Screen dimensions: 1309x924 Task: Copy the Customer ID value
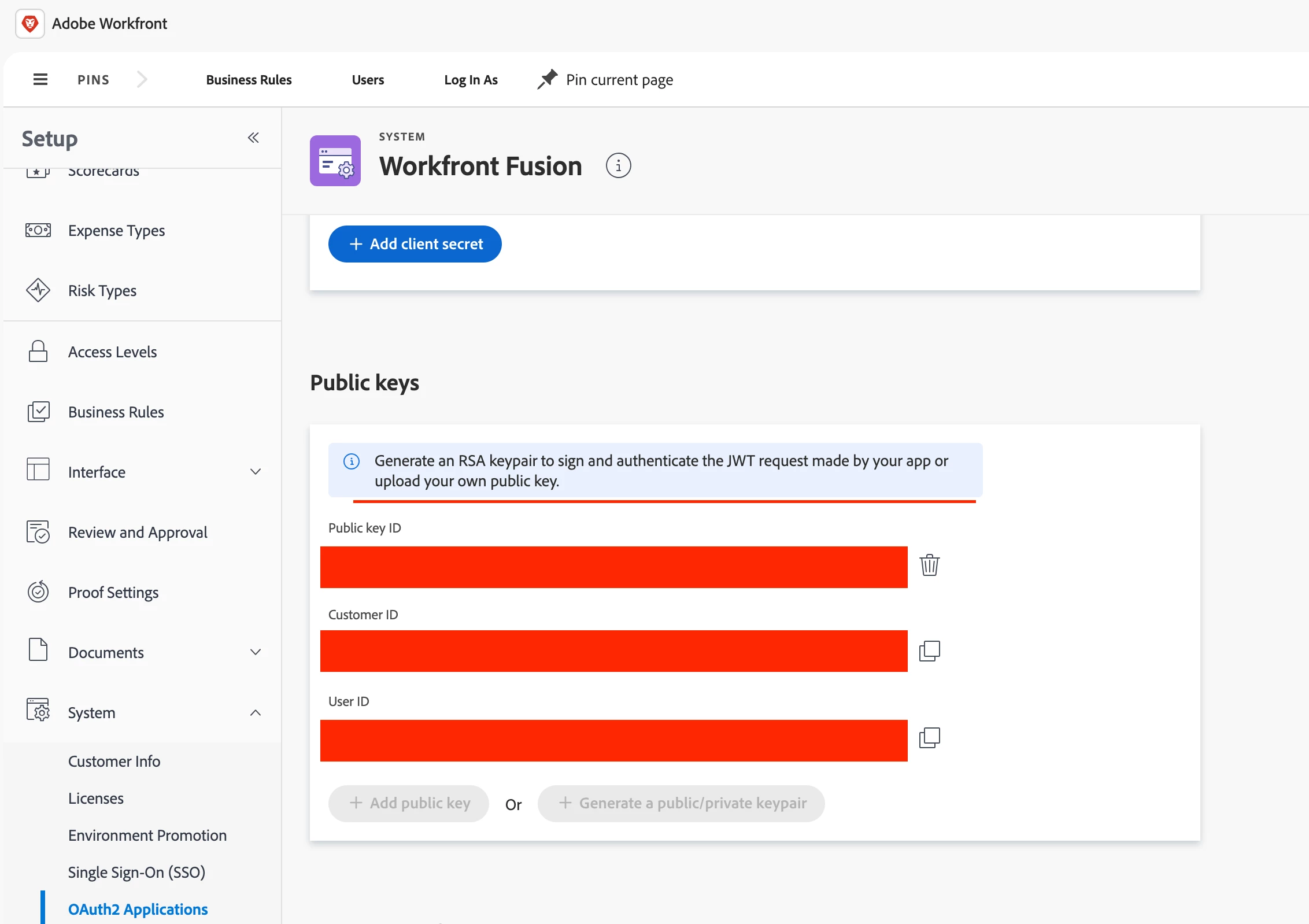(929, 651)
